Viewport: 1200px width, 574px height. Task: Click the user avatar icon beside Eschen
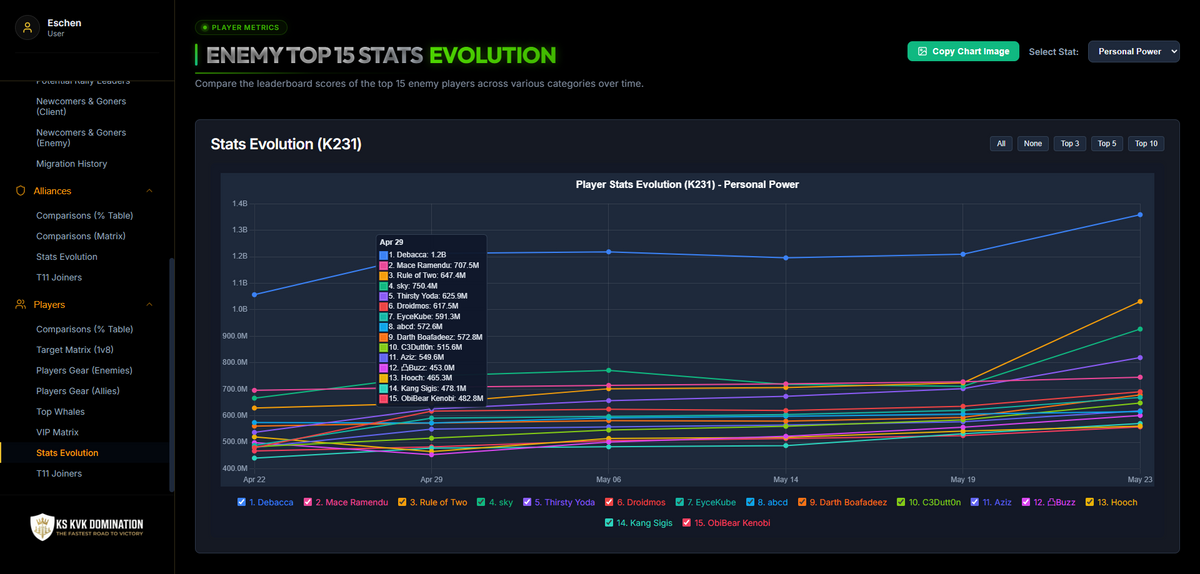[26, 28]
